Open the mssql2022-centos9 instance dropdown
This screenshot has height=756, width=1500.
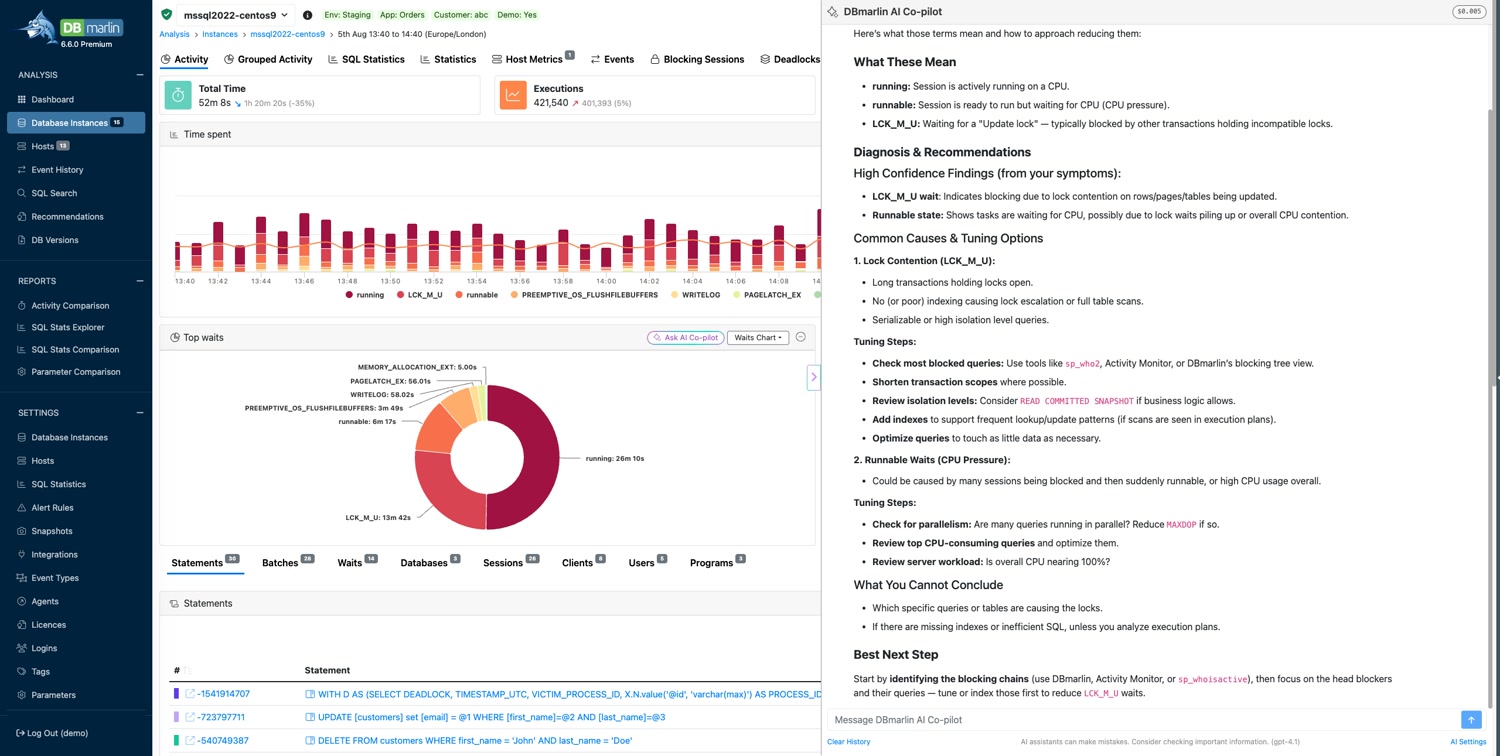[x=236, y=15]
